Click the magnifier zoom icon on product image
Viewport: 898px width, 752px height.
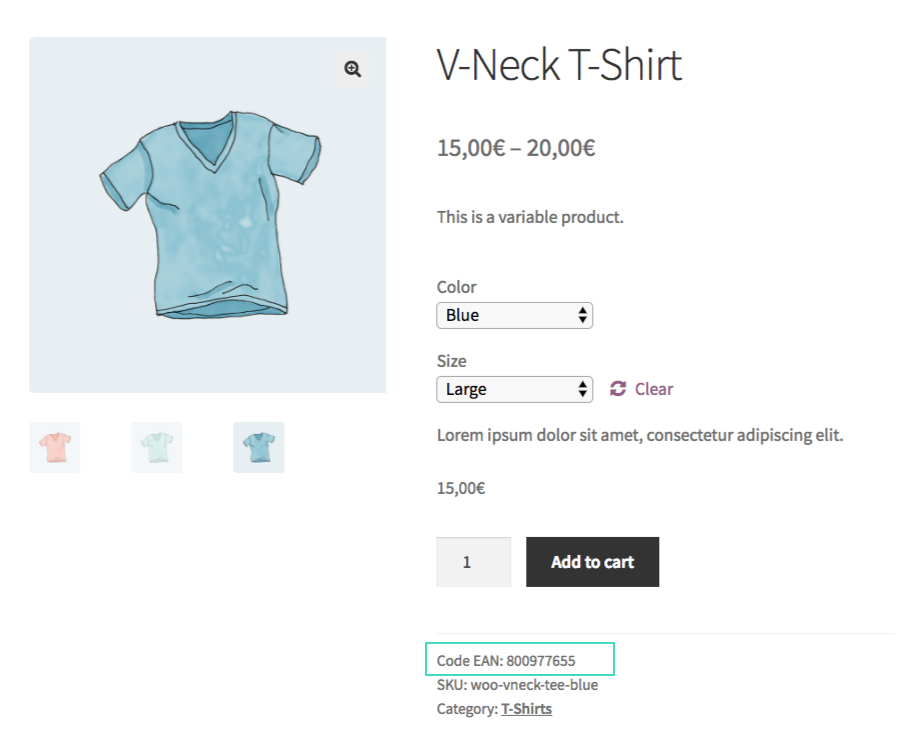coord(352,69)
